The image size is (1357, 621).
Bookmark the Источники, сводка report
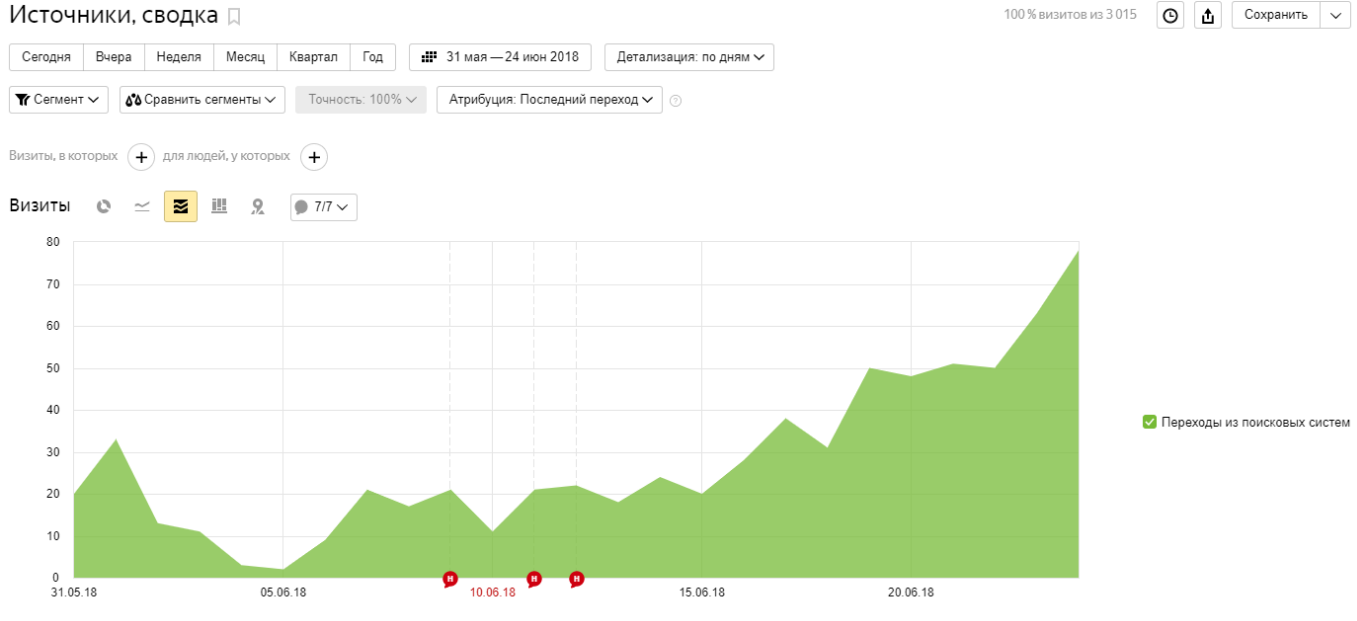coord(235,16)
